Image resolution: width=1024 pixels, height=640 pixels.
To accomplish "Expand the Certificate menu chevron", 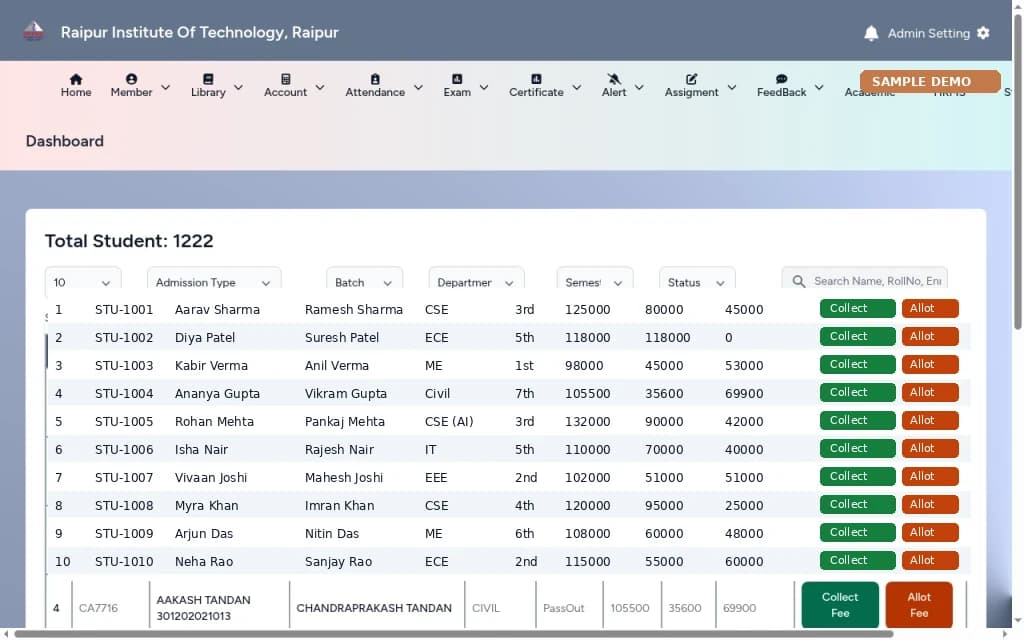I will tap(577, 87).
